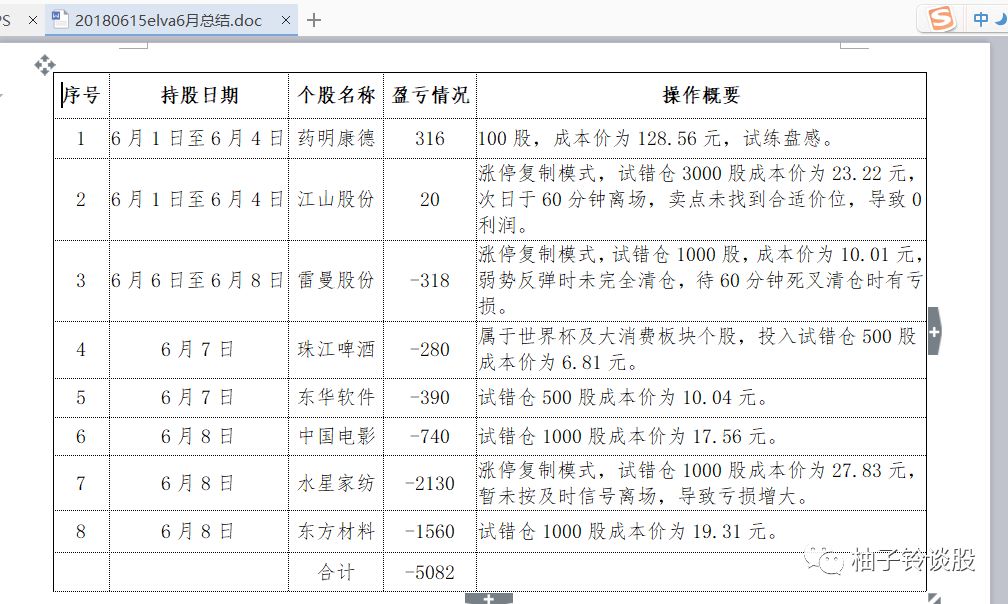Click the 珠江啤酒 stock name cell
Image resolution: width=1008 pixels, height=604 pixels.
336,350
